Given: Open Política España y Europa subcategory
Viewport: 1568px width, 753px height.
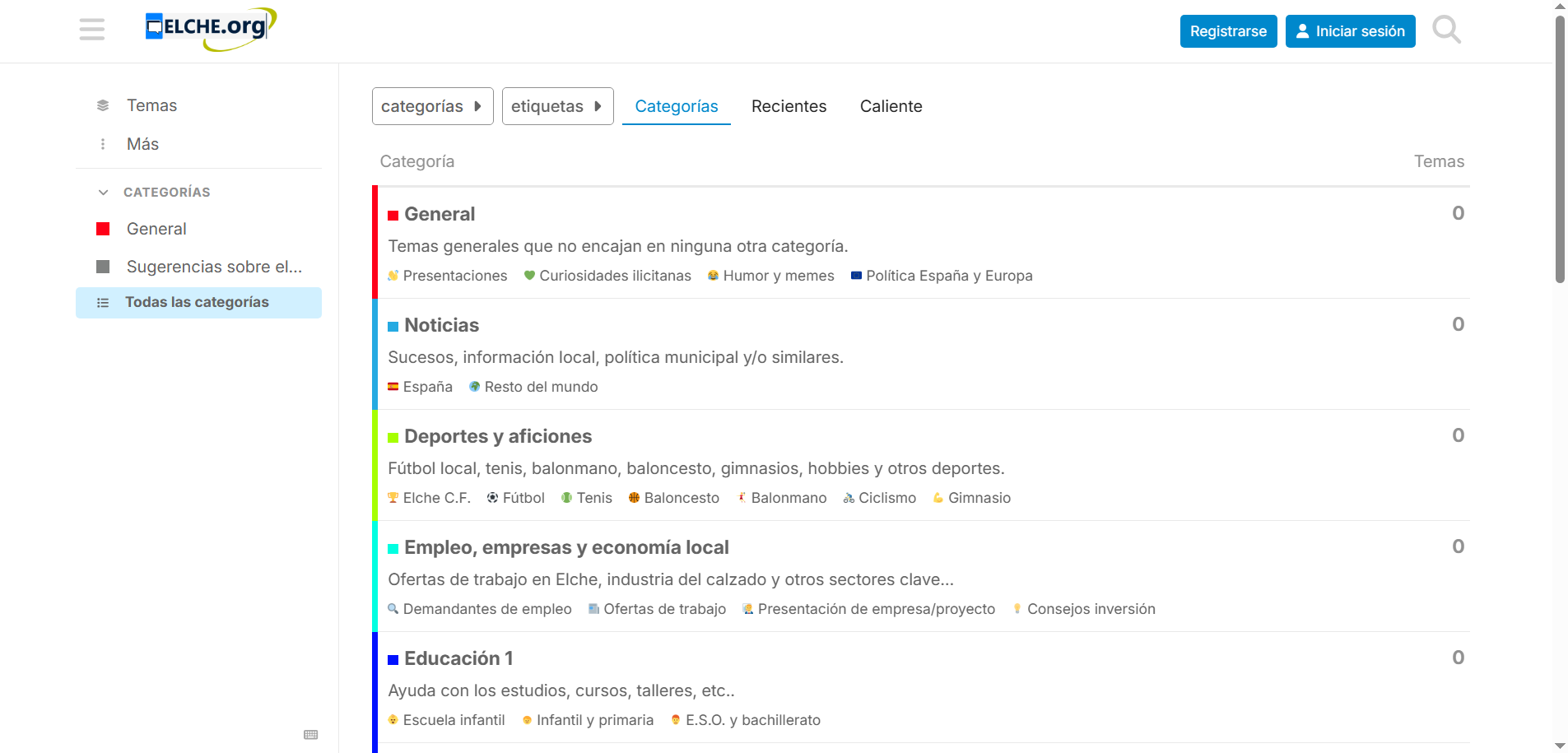Looking at the screenshot, I should pos(942,276).
